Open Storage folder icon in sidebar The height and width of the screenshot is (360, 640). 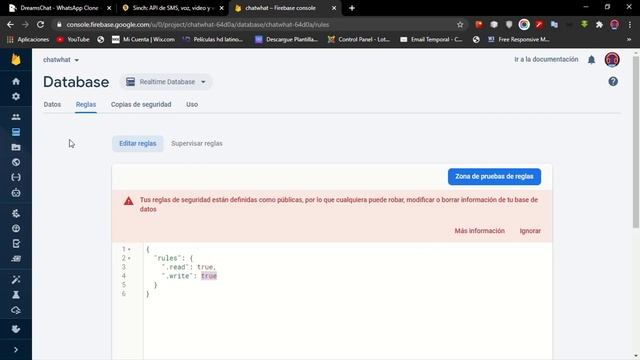pos(16,147)
